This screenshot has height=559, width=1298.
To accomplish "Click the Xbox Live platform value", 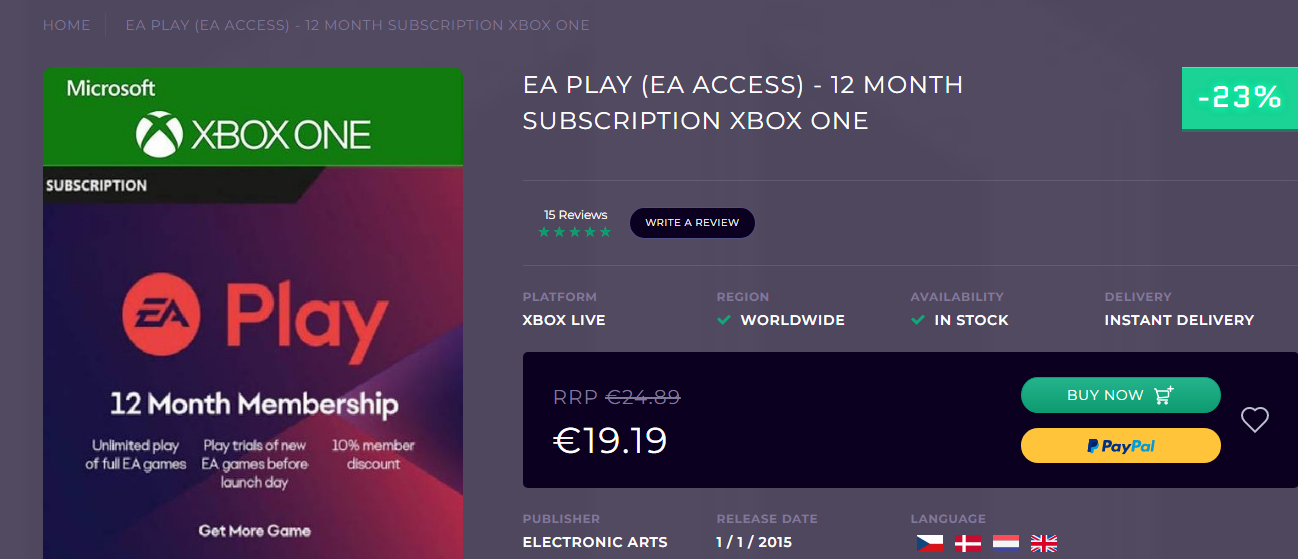I will pyautogui.click(x=564, y=320).
